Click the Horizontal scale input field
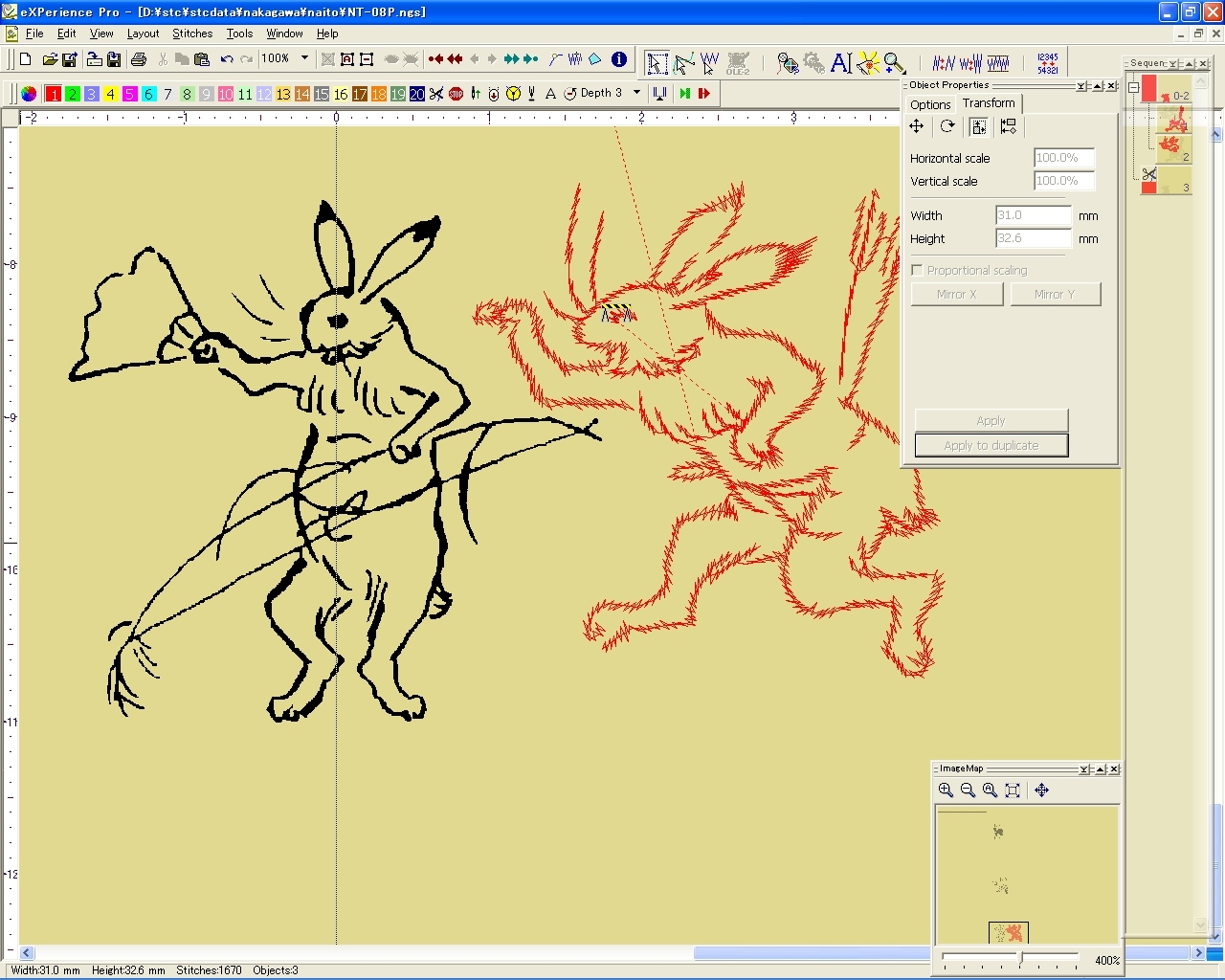Viewport: 1225px width, 980px height. (1064, 158)
